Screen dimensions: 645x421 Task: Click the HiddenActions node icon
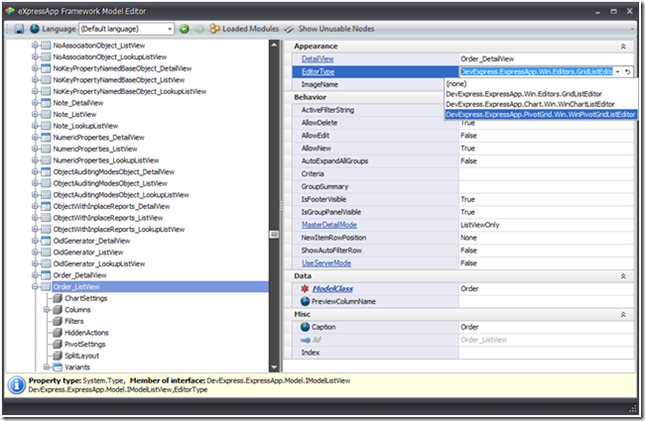coord(58,333)
